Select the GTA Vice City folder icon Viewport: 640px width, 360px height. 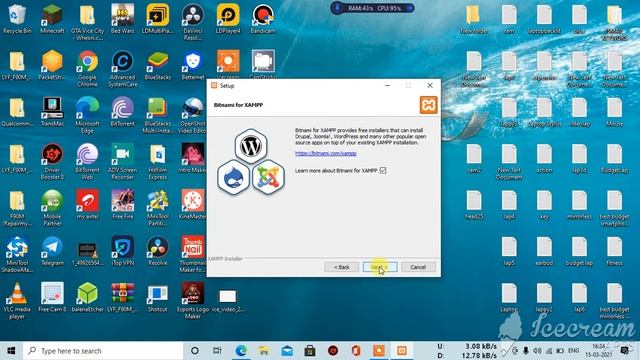(x=87, y=22)
